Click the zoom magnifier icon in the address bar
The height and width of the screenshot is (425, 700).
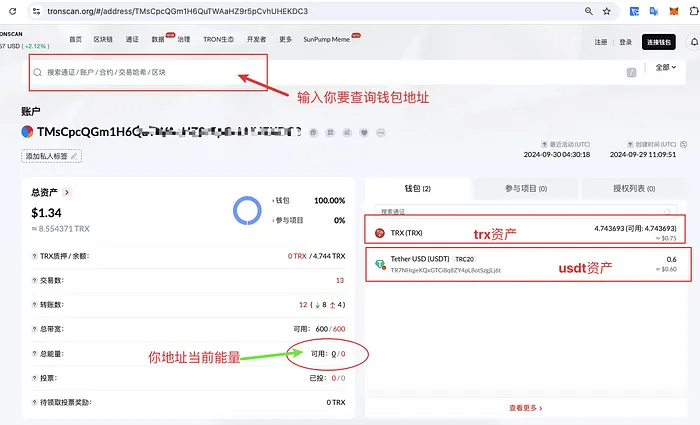tap(589, 11)
